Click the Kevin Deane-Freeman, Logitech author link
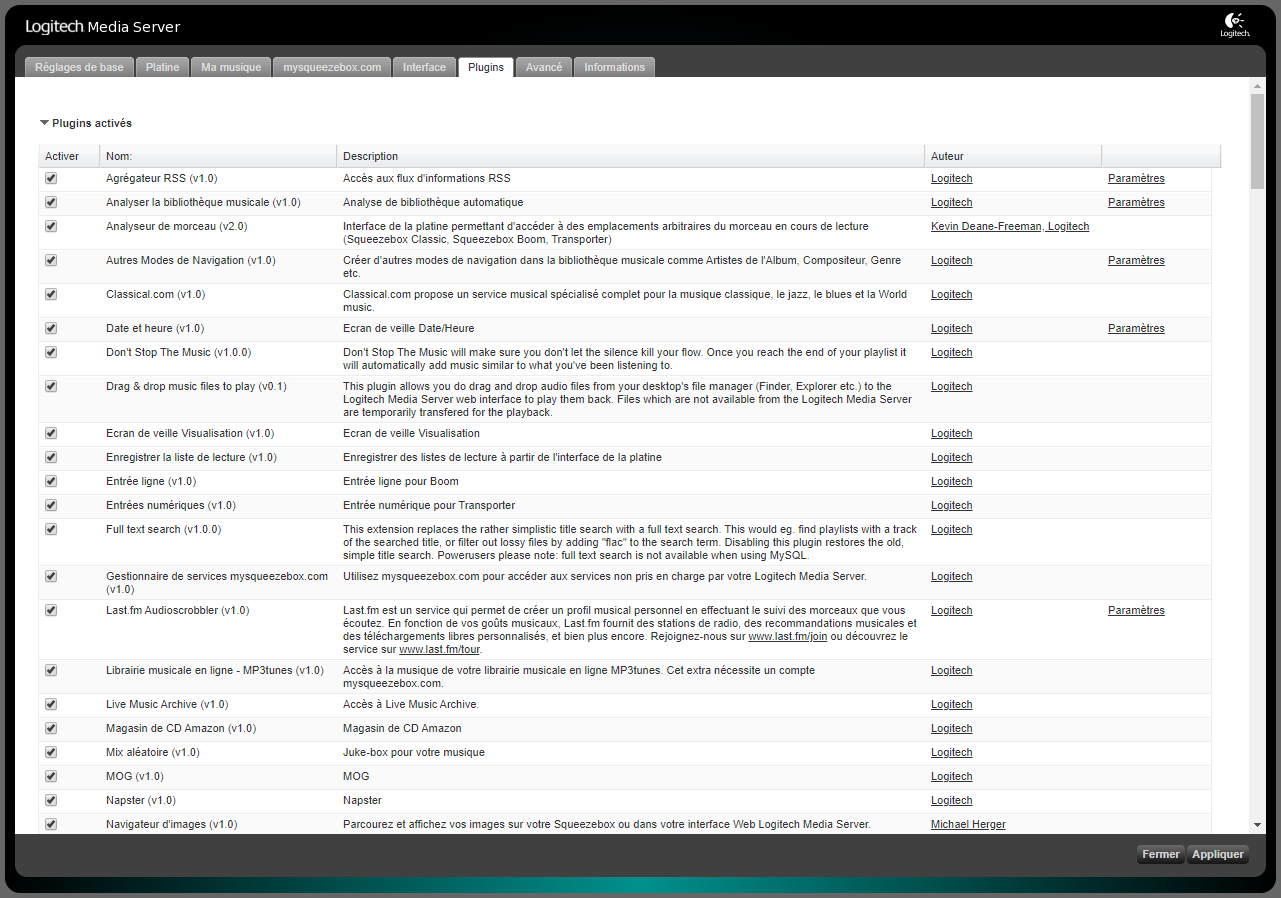 click(x=1010, y=226)
